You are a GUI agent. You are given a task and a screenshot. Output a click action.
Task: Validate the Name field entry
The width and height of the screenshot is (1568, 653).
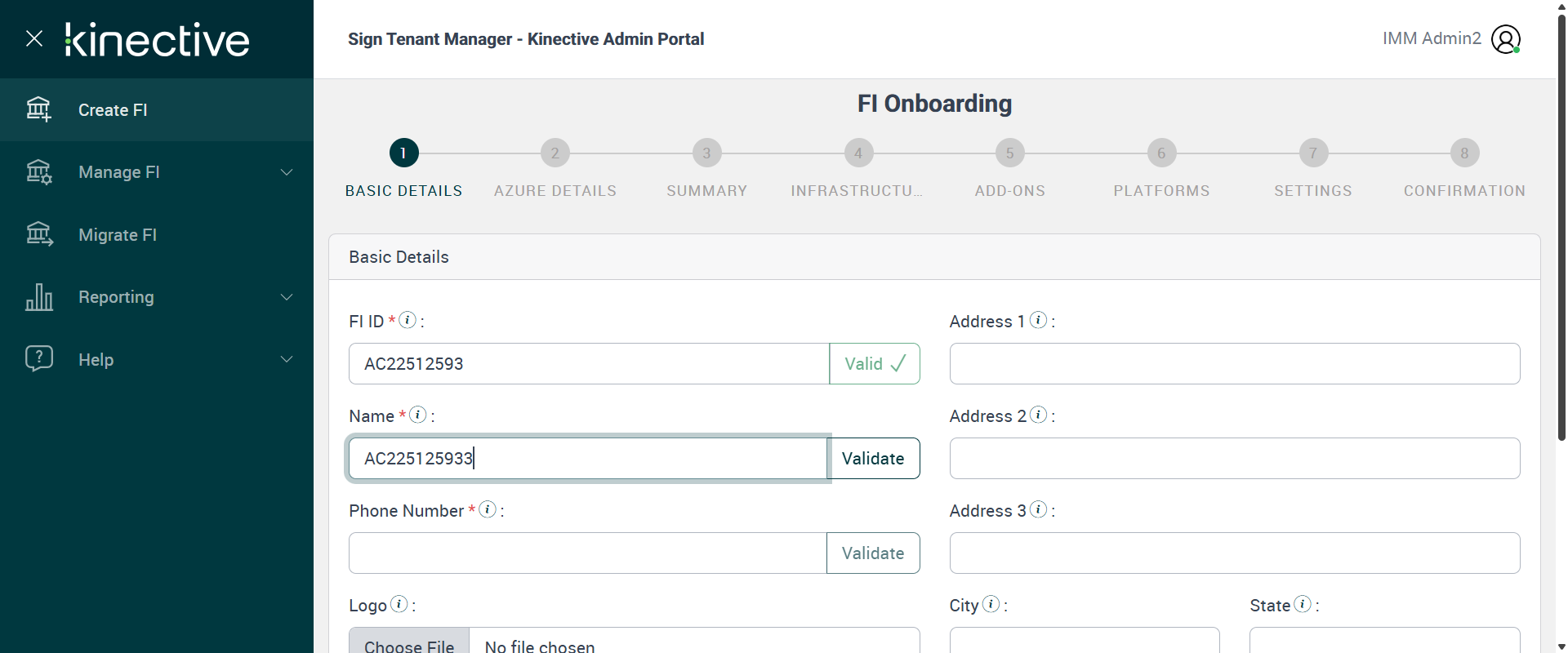coord(873,459)
